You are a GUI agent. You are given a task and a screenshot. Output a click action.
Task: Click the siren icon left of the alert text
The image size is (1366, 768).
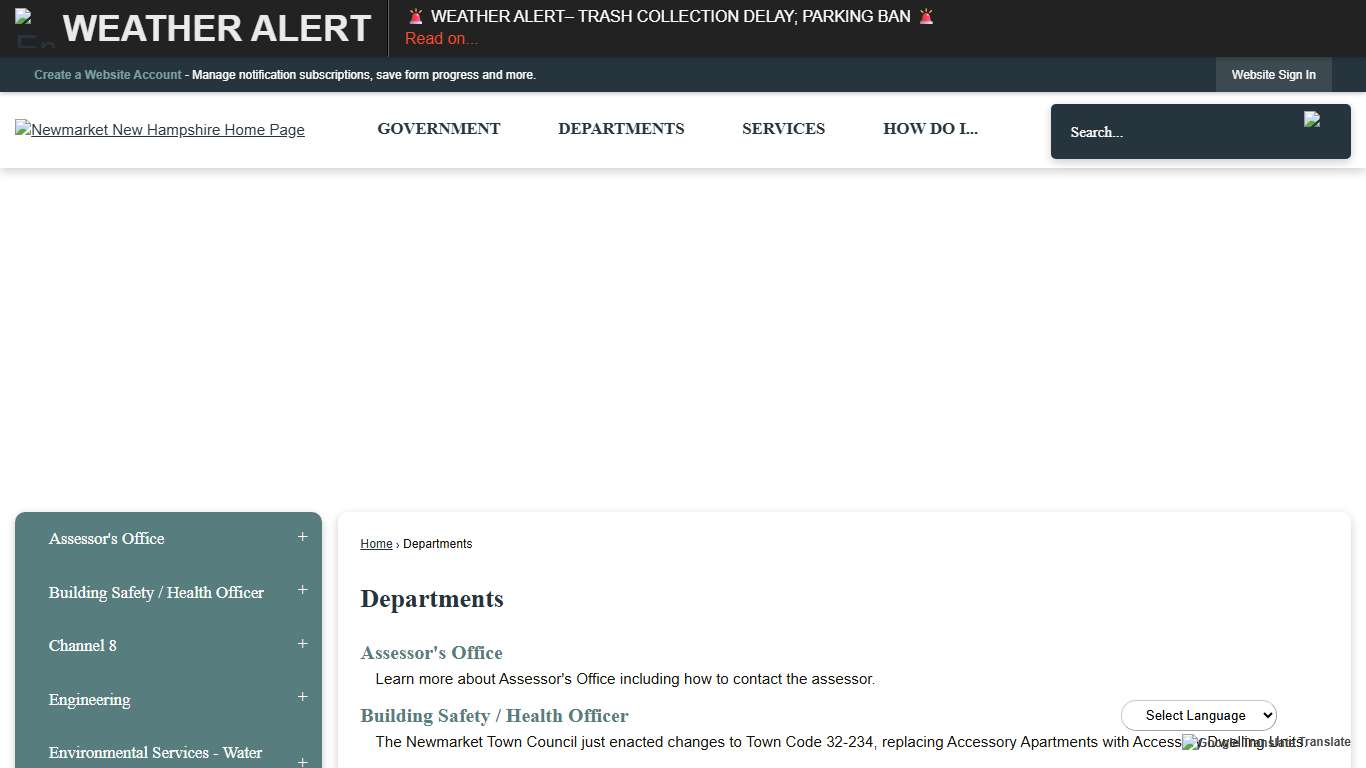(414, 15)
